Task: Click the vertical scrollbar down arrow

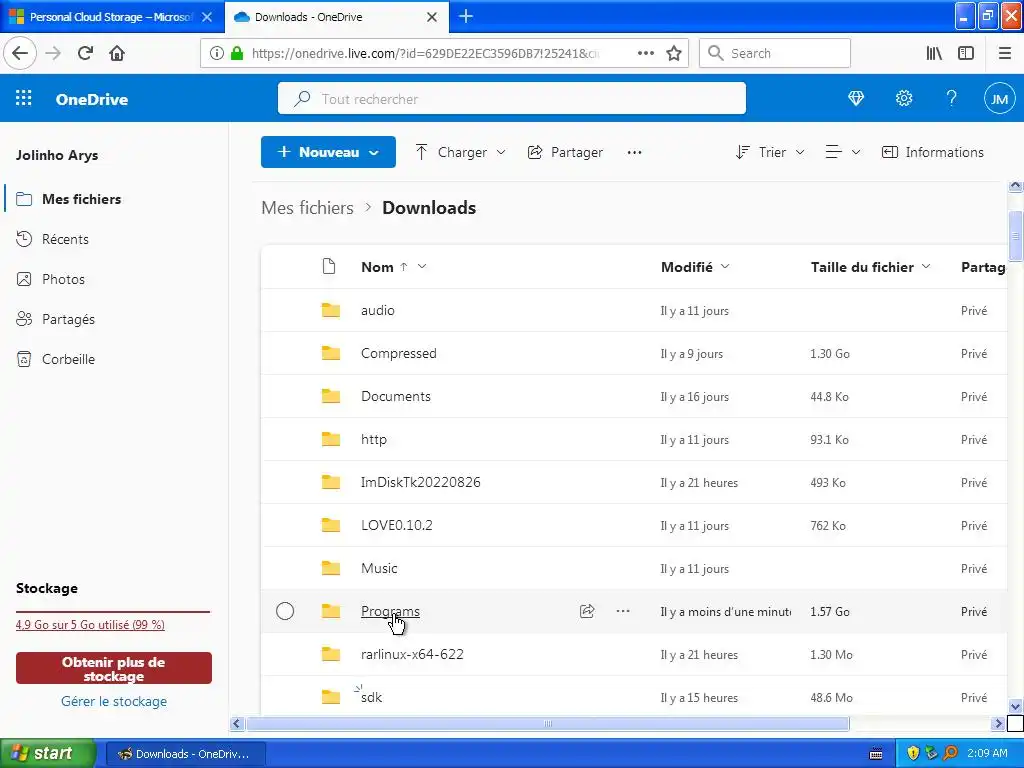Action: (1015, 706)
